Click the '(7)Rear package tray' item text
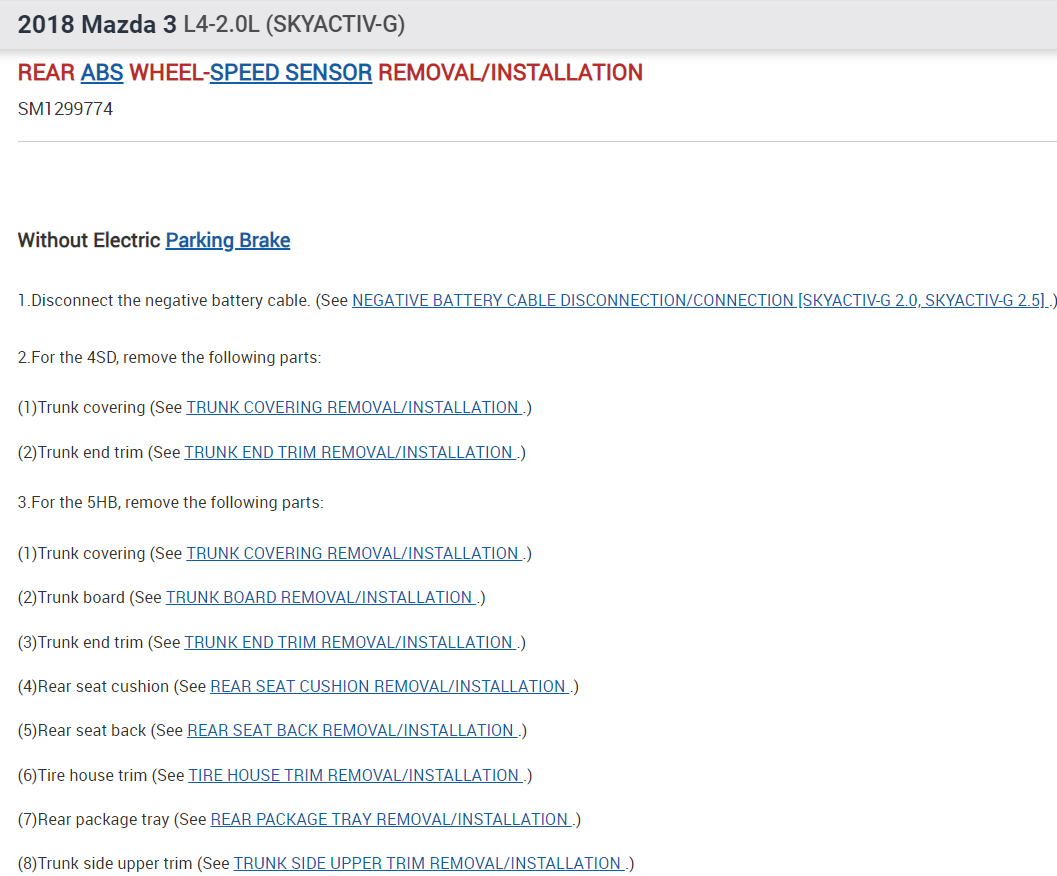 93,819
